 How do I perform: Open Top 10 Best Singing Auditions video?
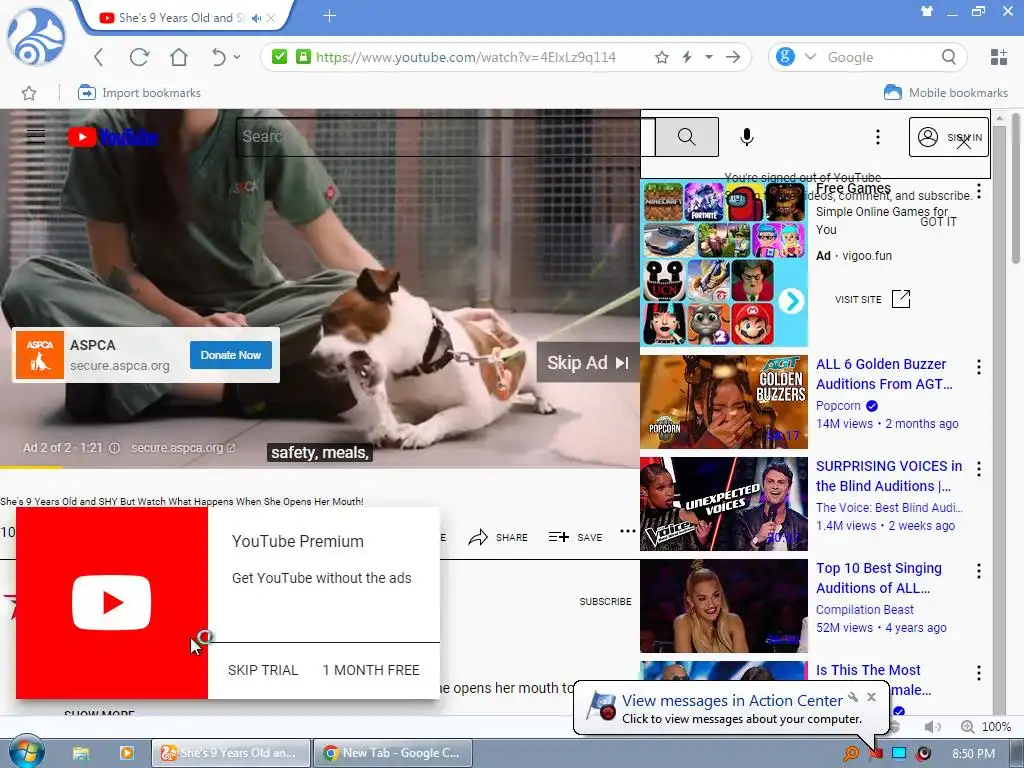[x=878, y=578]
